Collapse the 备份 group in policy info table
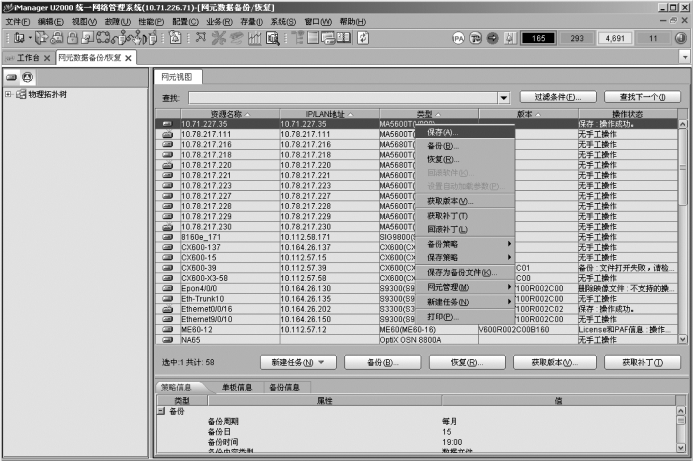Image resolution: width=693 pixels, height=461 pixels. tap(161, 411)
